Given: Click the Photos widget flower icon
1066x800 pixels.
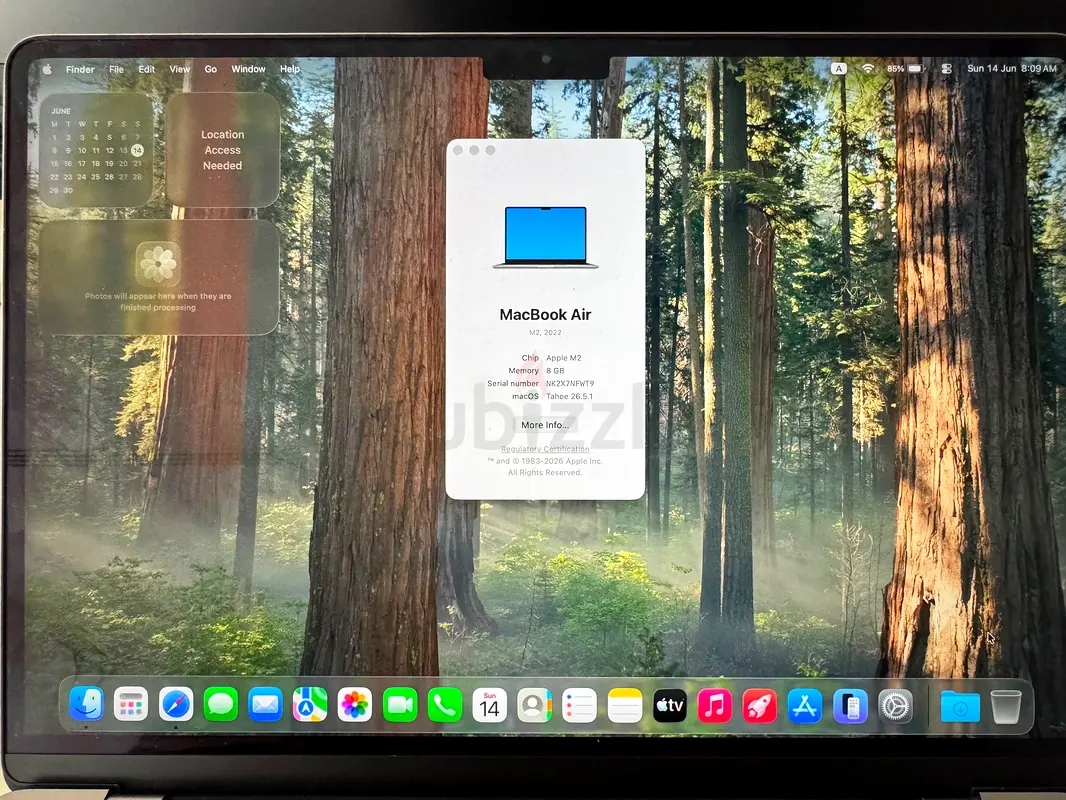Looking at the screenshot, I should point(158,263).
